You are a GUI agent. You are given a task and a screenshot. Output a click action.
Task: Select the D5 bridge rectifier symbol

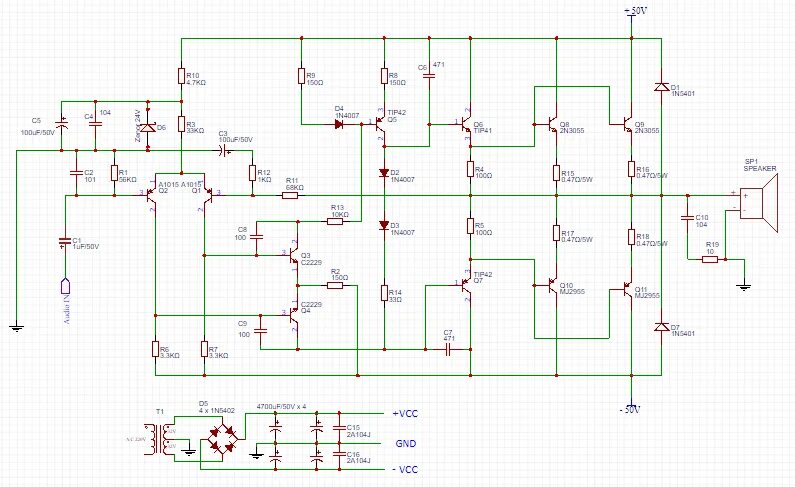[x=222, y=439]
